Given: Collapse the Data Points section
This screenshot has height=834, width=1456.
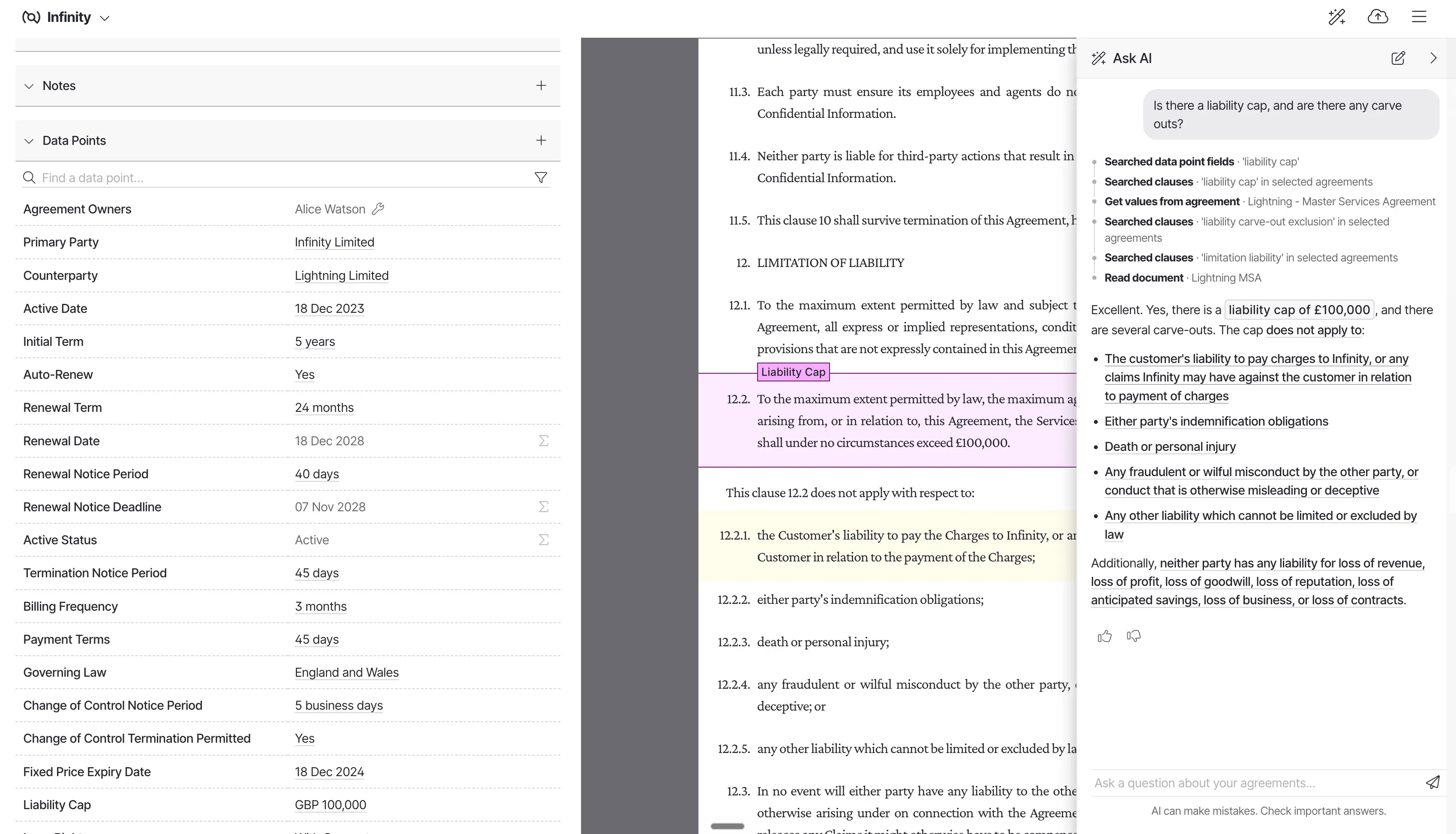Looking at the screenshot, I should click(x=29, y=141).
